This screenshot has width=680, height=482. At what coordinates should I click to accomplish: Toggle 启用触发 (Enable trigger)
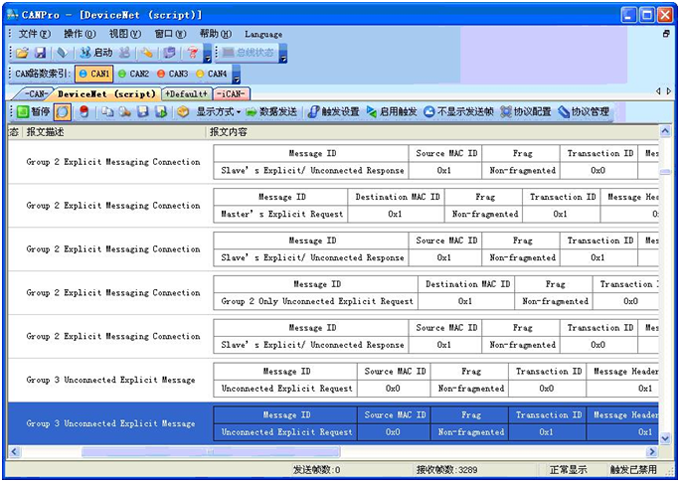392,112
